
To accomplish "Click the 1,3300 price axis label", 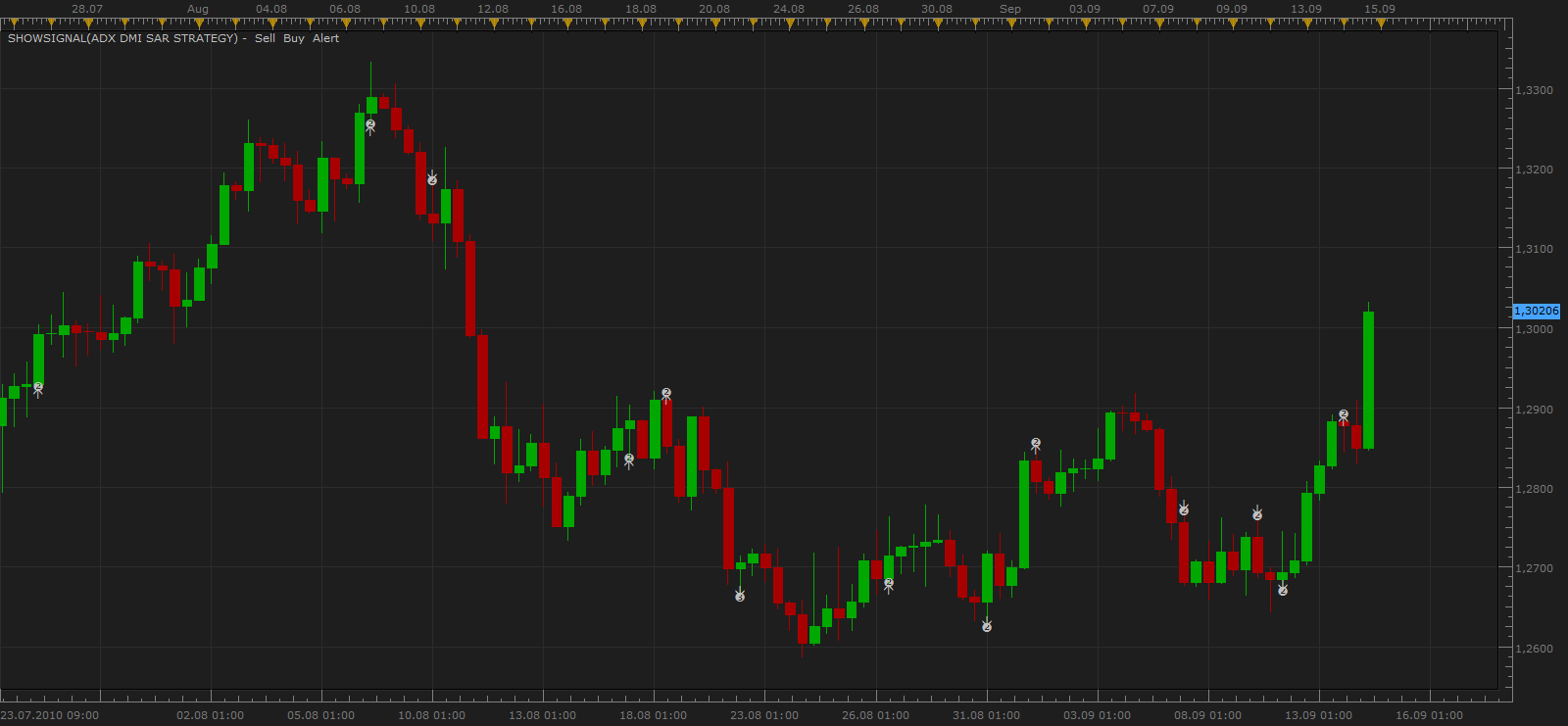I will pyautogui.click(x=1534, y=90).
